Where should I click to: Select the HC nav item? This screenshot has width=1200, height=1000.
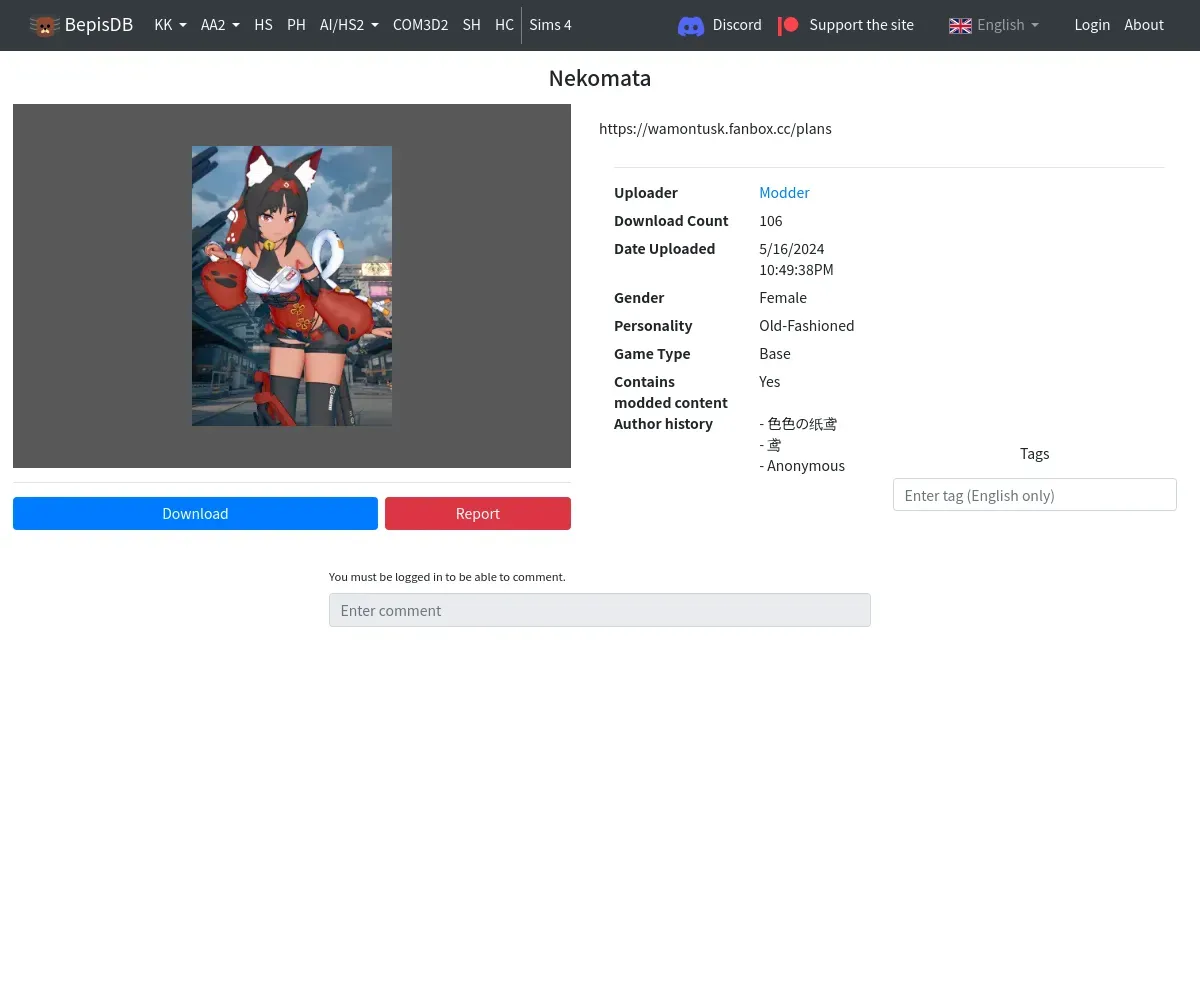point(504,25)
